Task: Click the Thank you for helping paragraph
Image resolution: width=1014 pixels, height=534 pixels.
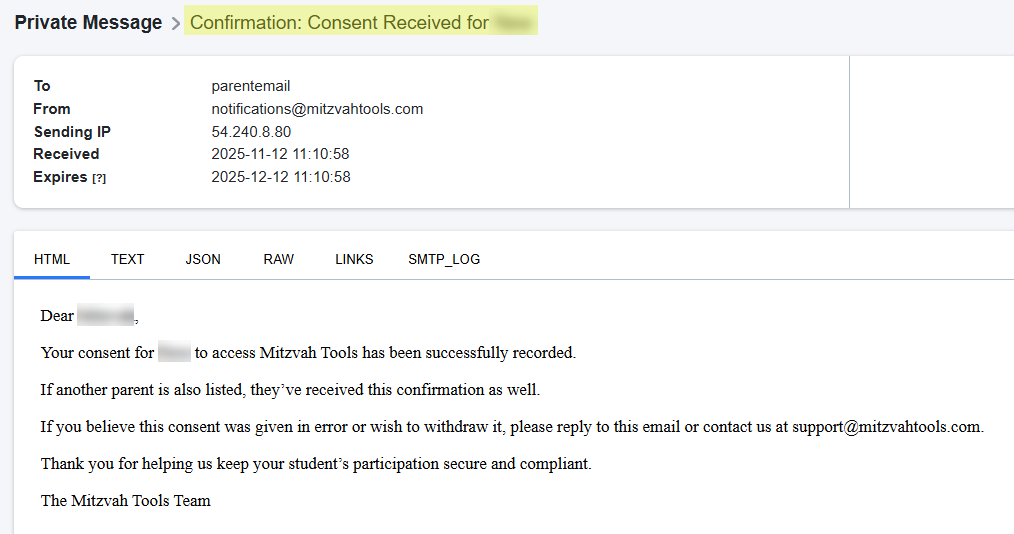Action: (x=316, y=464)
